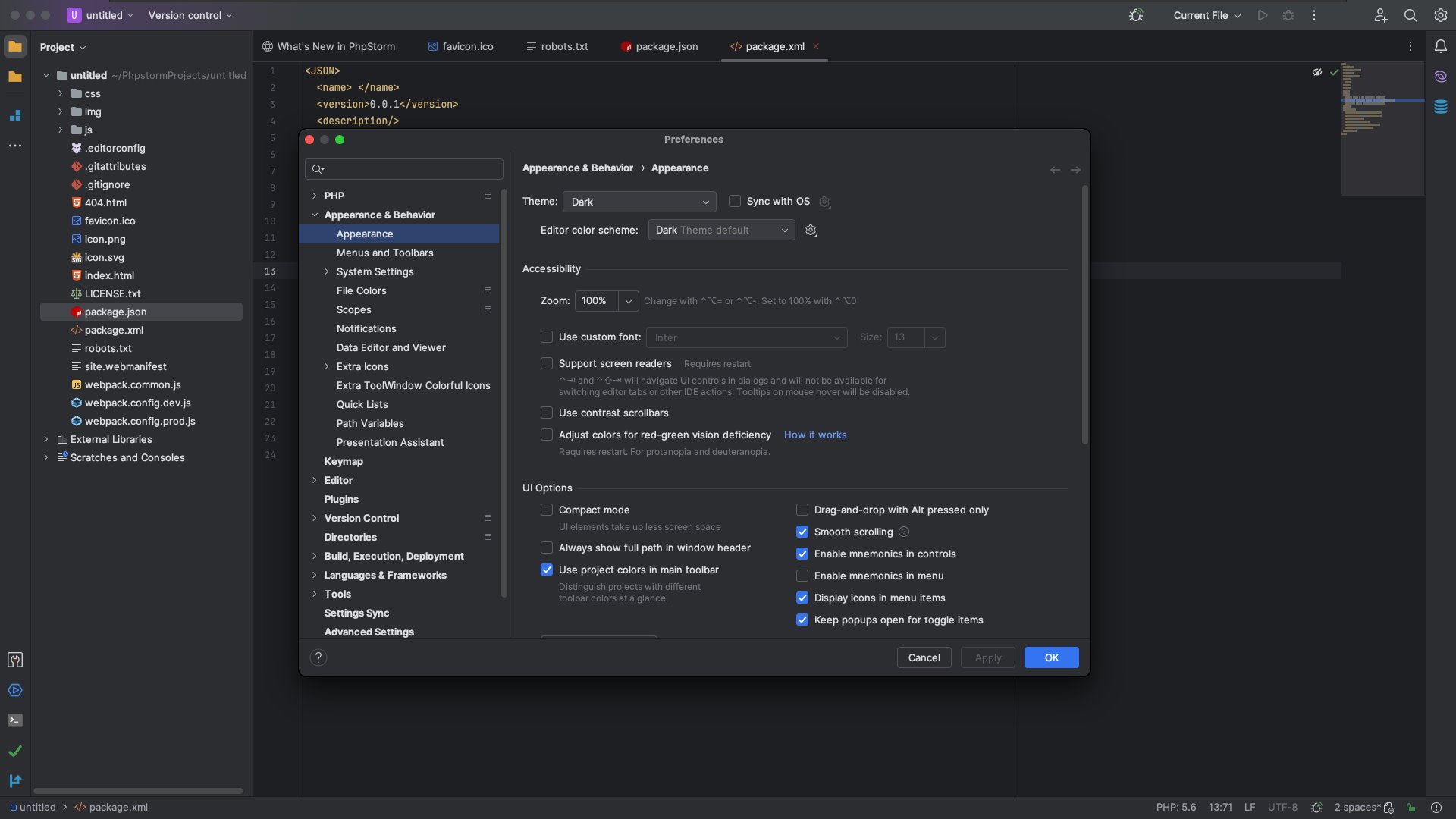Expand the Editor settings section

[314, 480]
